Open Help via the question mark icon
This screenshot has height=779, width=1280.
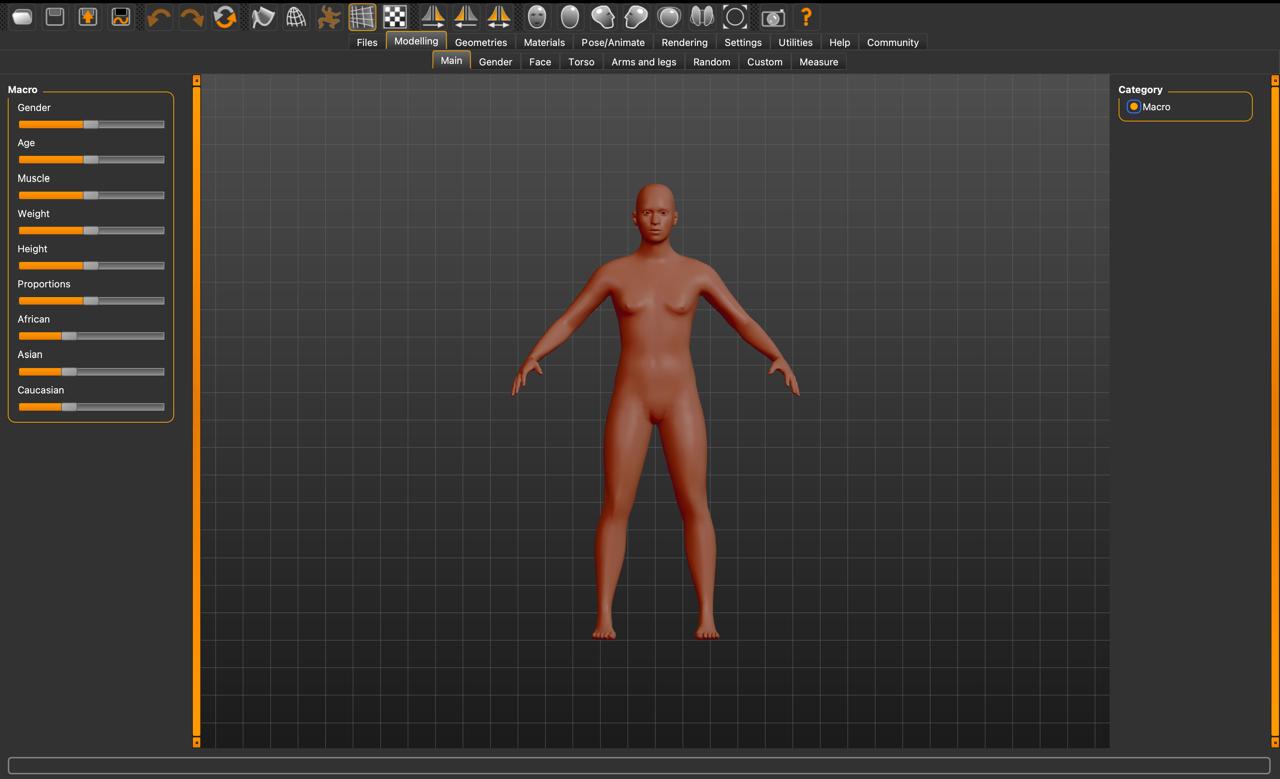(805, 17)
